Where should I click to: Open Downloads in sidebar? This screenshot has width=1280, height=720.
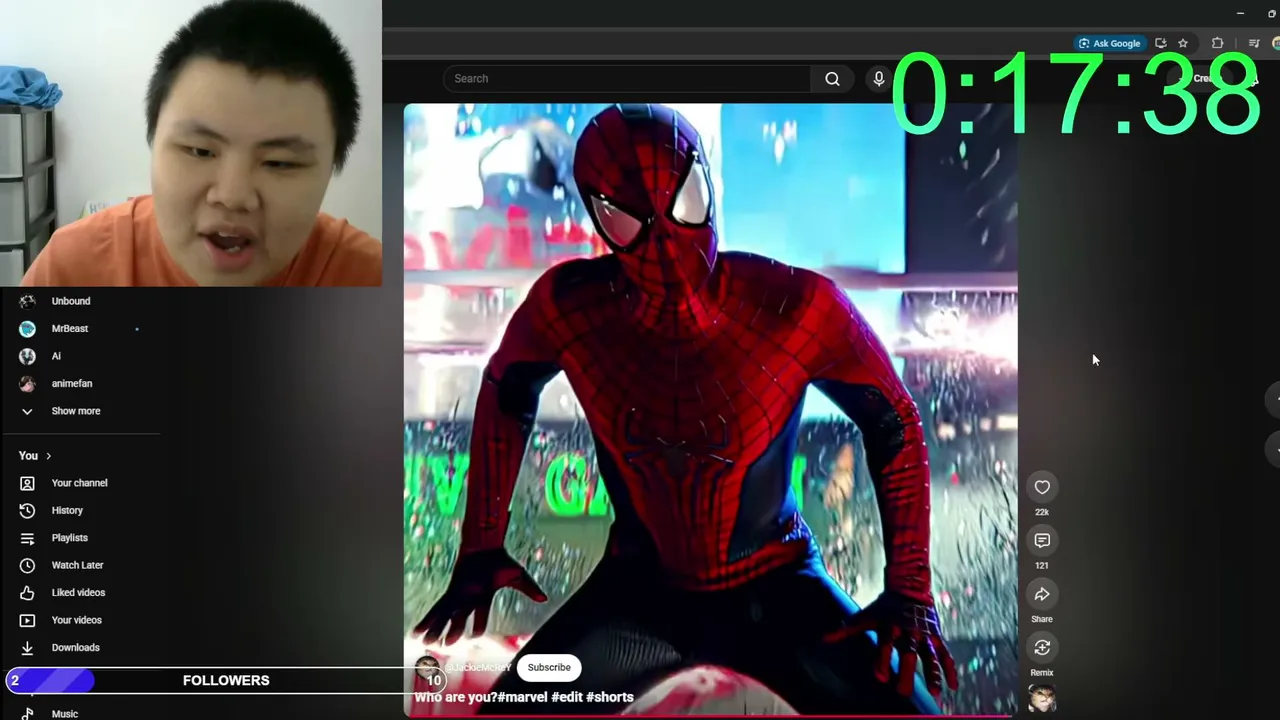(76, 648)
